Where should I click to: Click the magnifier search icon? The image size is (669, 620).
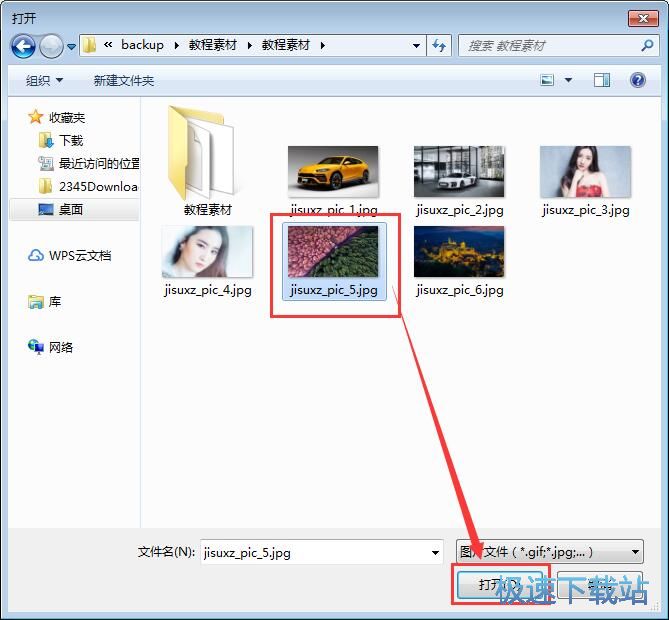tap(647, 45)
